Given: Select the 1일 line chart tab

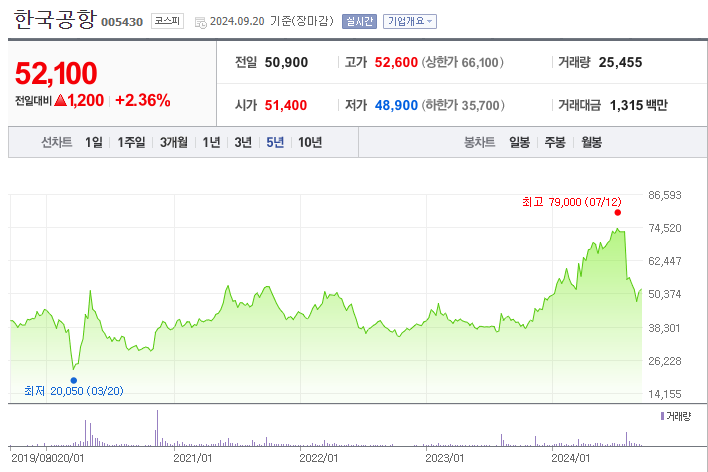Looking at the screenshot, I should click(x=94, y=142).
